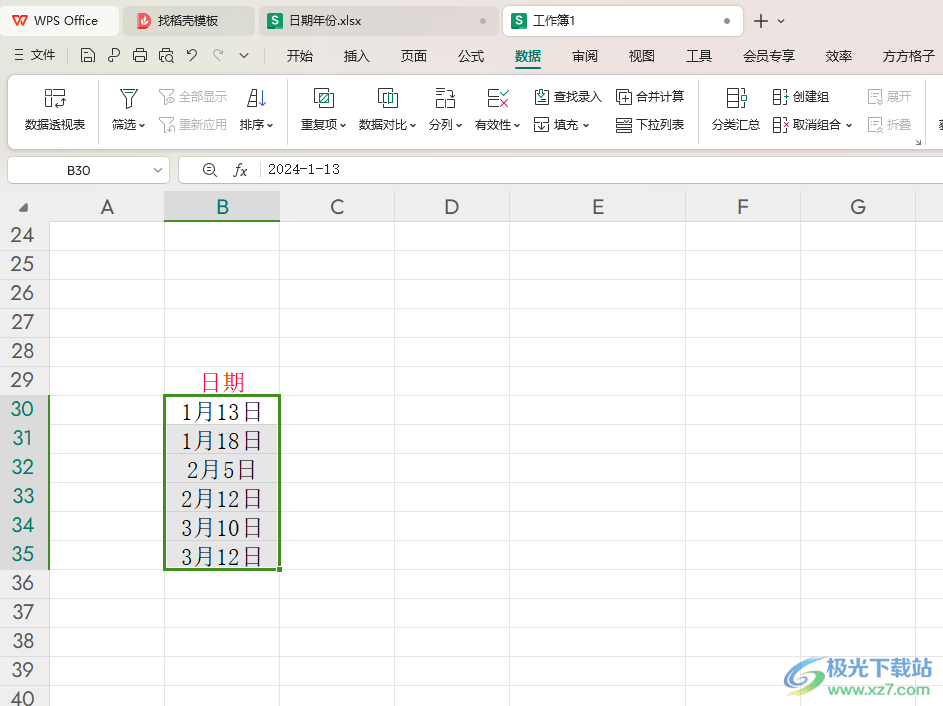Select column B header
The width and height of the screenshot is (943, 706).
[x=222, y=207]
